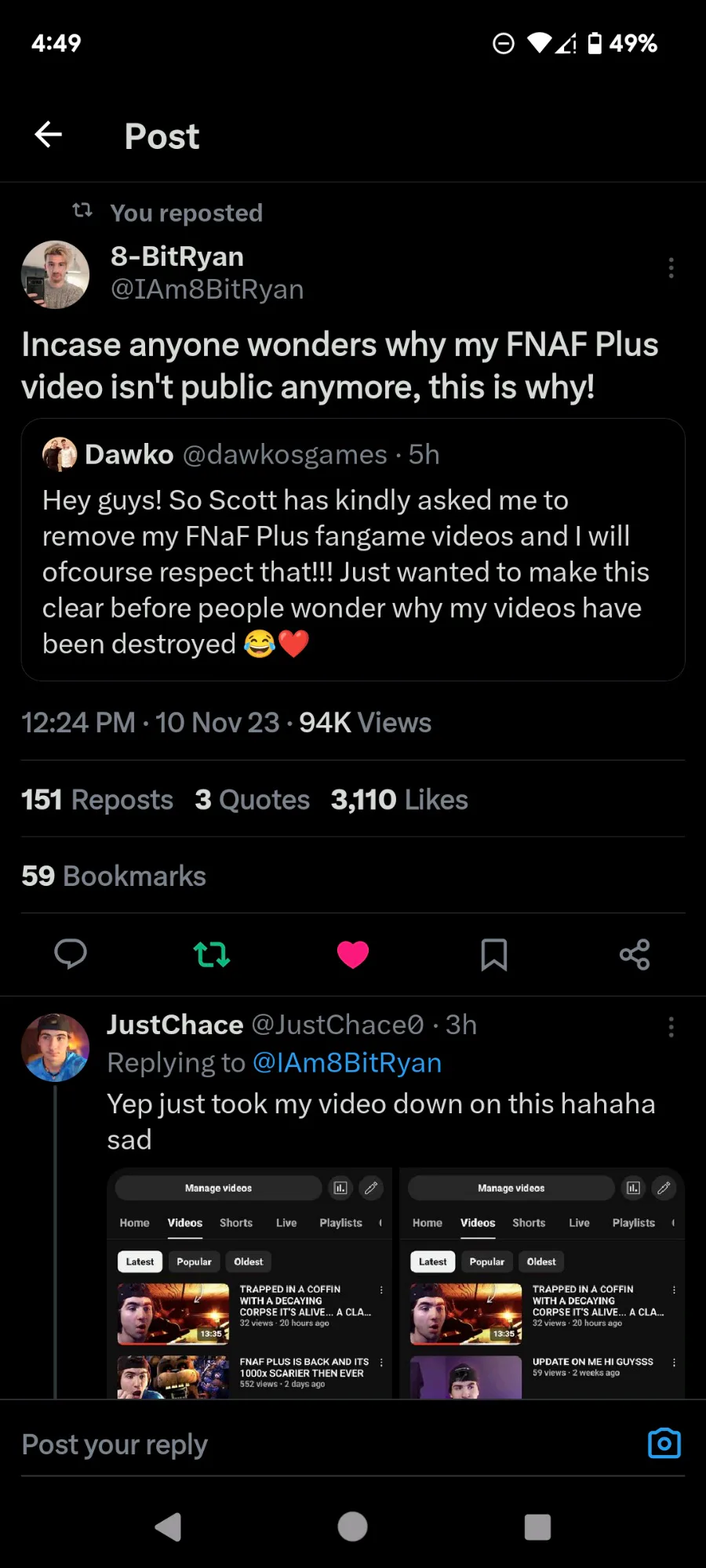The height and width of the screenshot is (1568, 706).
Task: Open 8-BitRyan's profile picture
Action: [x=55, y=274]
